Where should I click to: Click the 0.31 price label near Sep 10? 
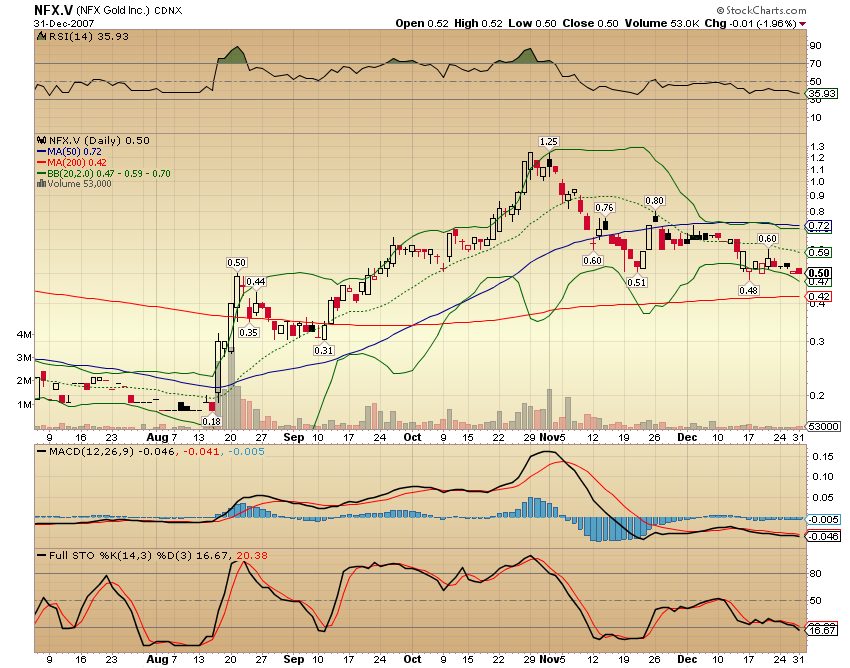pyautogui.click(x=324, y=350)
